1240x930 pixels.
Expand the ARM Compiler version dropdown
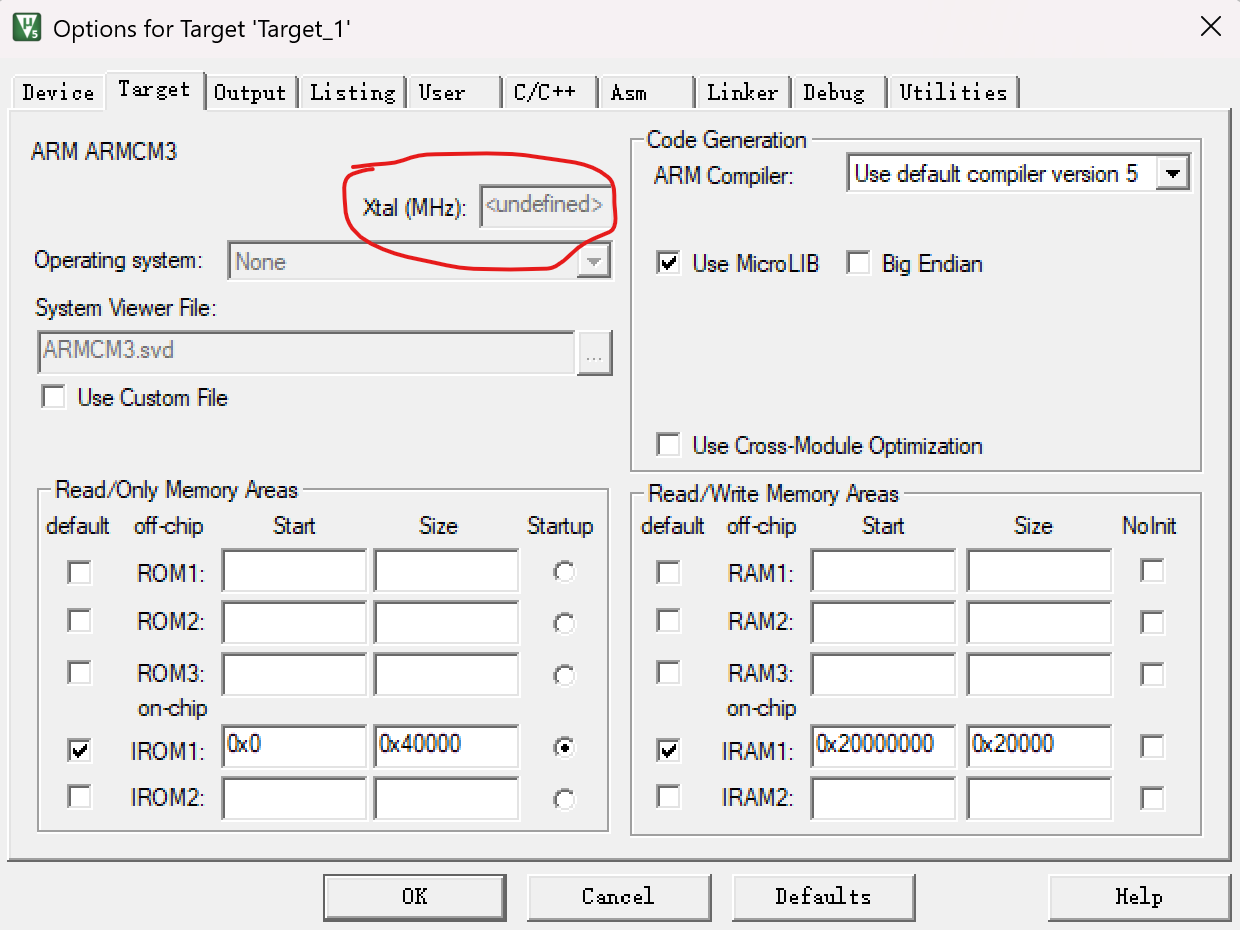[x=1173, y=174]
